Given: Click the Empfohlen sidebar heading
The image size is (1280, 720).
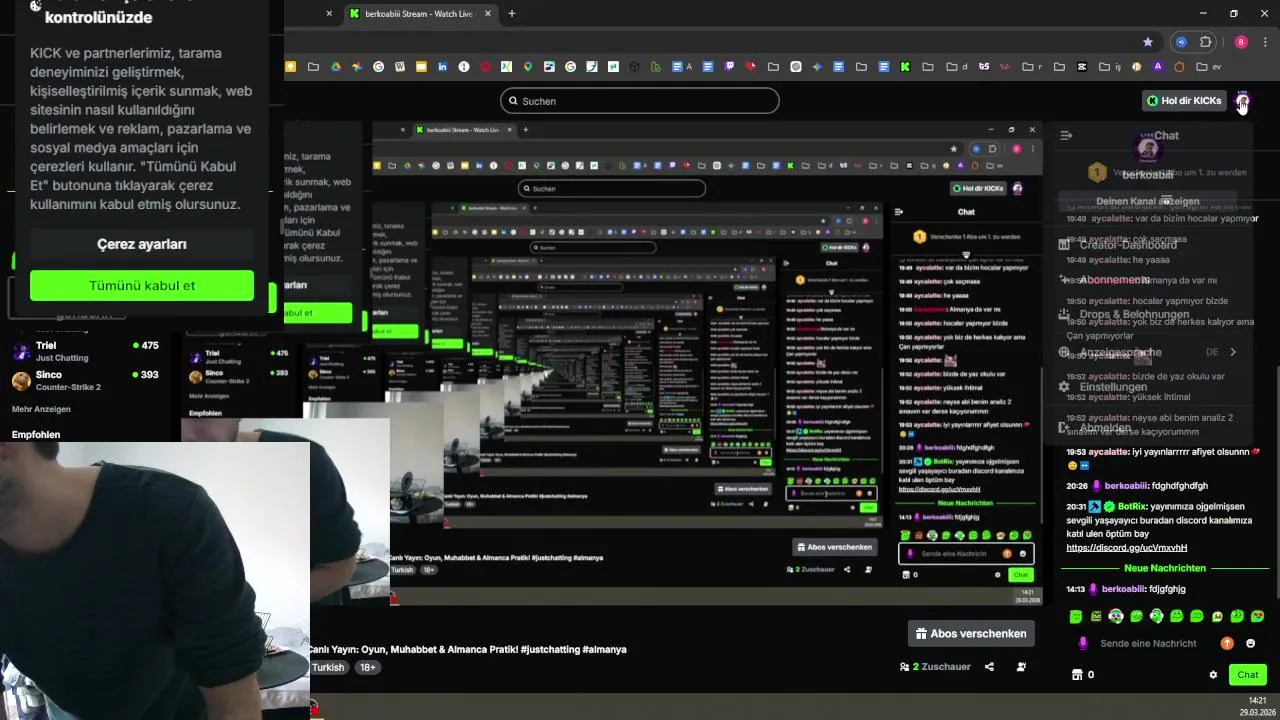Looking at the screenshot, I should tap(36, 435).
